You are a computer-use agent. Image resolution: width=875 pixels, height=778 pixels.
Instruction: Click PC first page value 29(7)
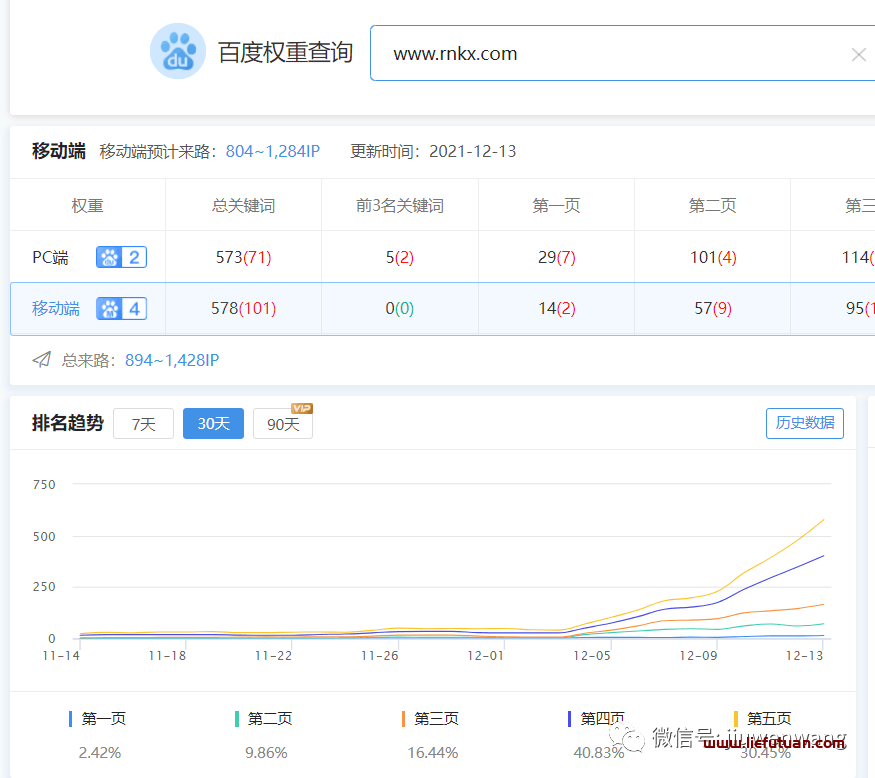point(556,257)
